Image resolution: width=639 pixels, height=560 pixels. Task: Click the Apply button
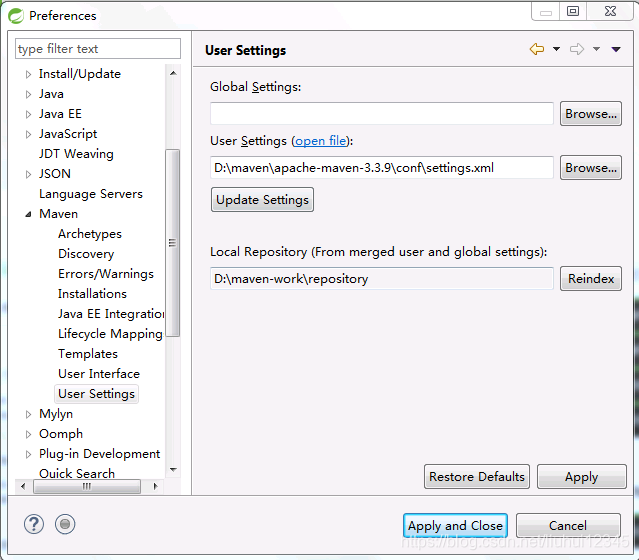click(x=582, y=476)
